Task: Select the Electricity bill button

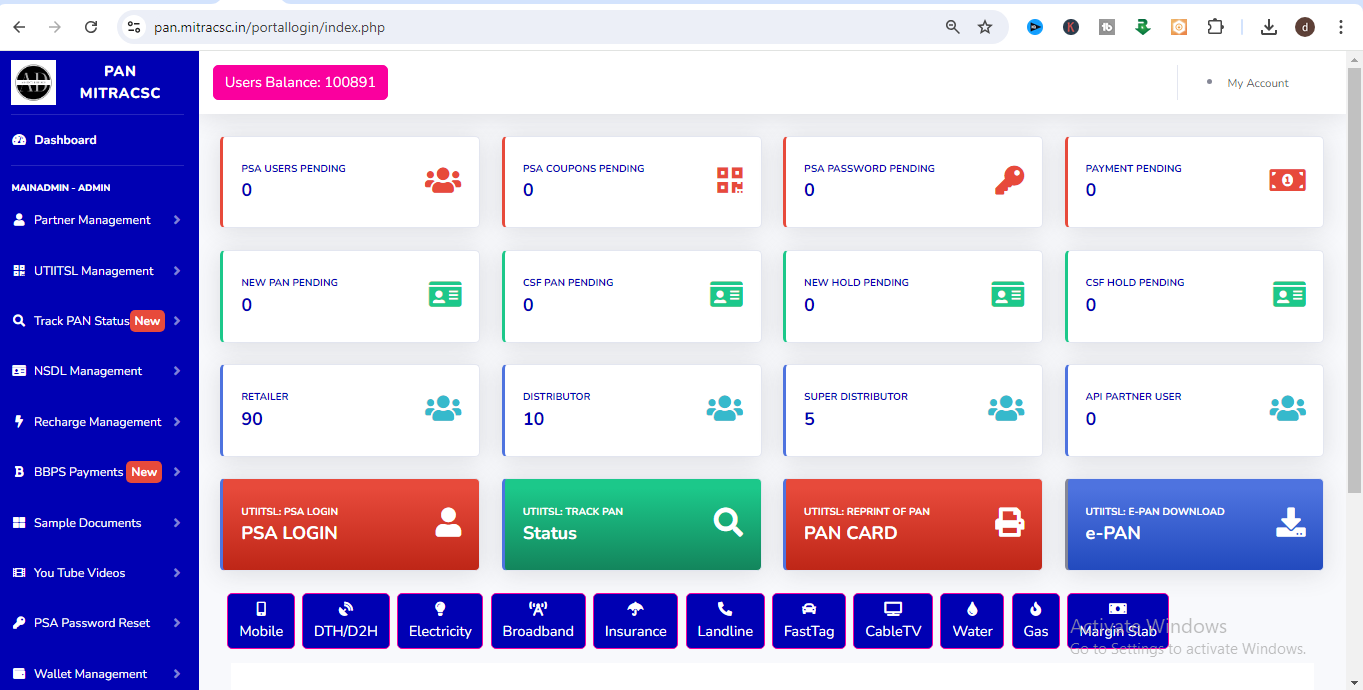Action: pos(440,621)
